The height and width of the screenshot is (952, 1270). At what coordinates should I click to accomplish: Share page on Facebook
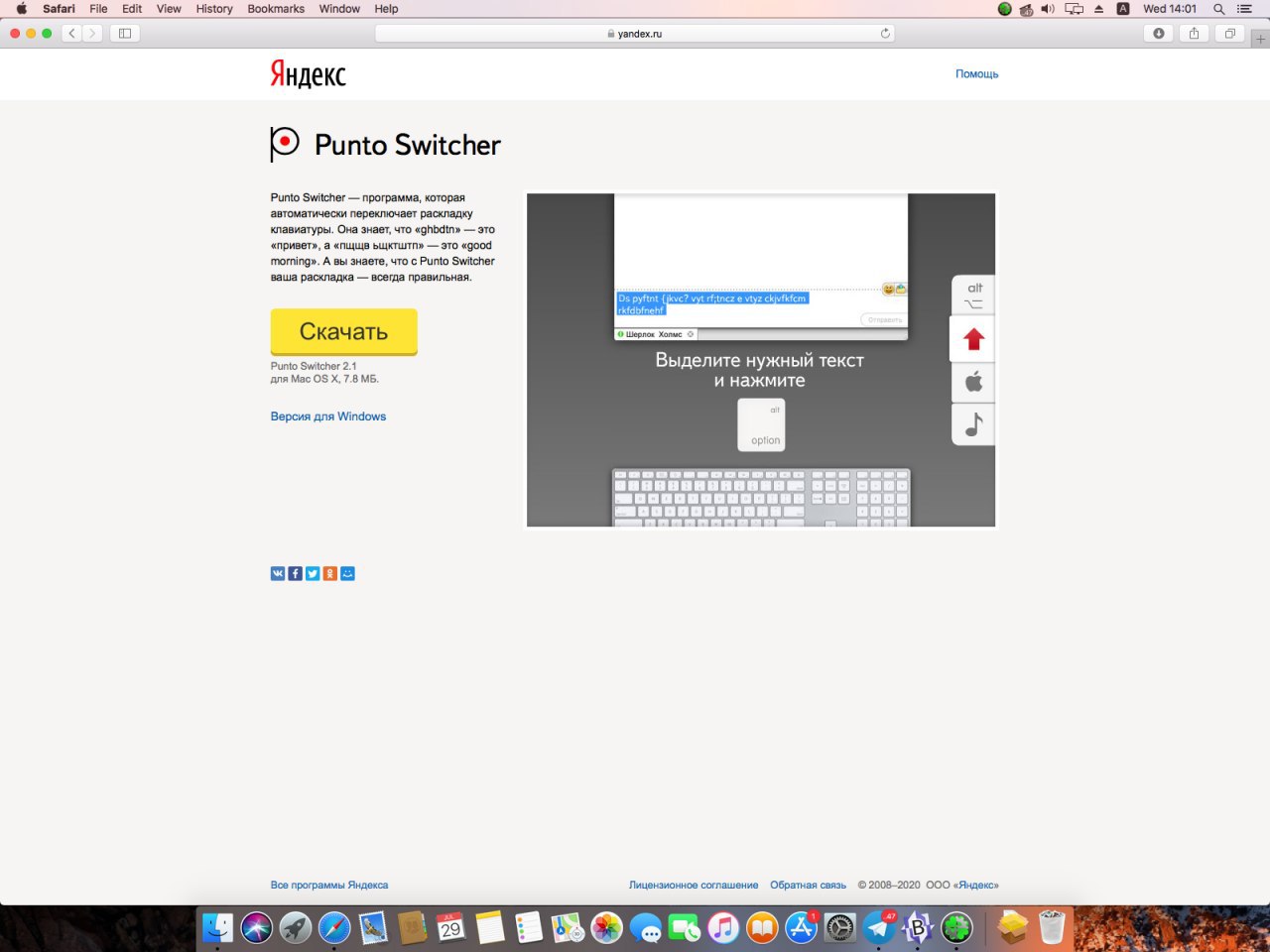point(295,573)
